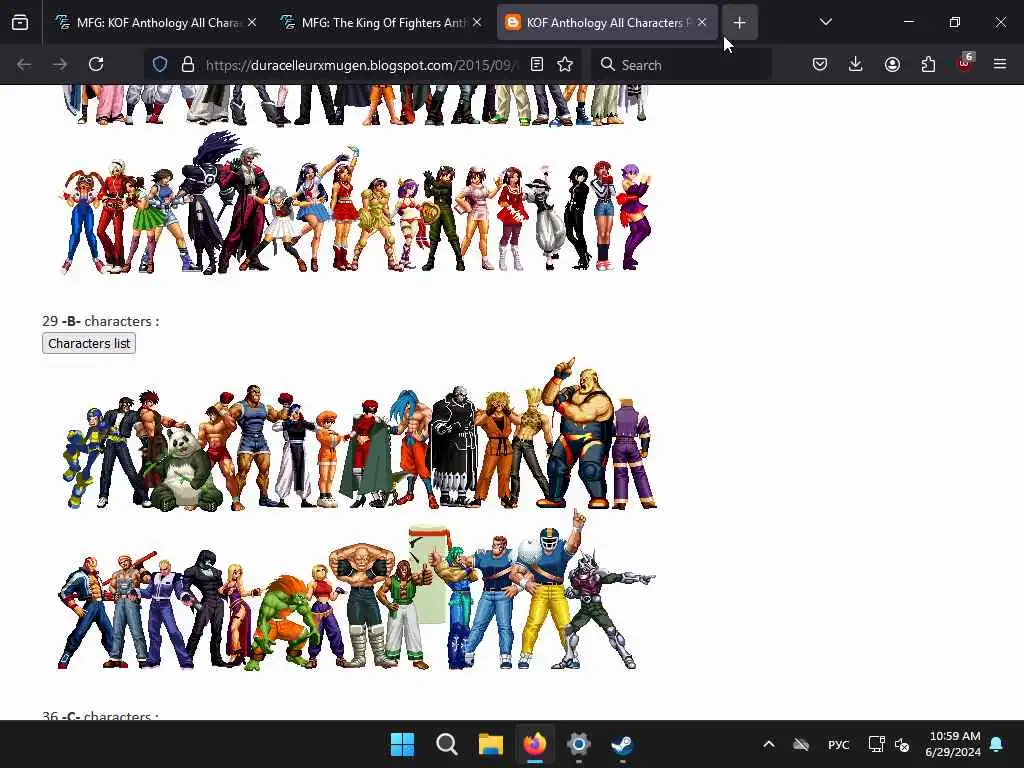Open the notification bell
Viewport: 1024px width, 768px height.
coord(997,744)
